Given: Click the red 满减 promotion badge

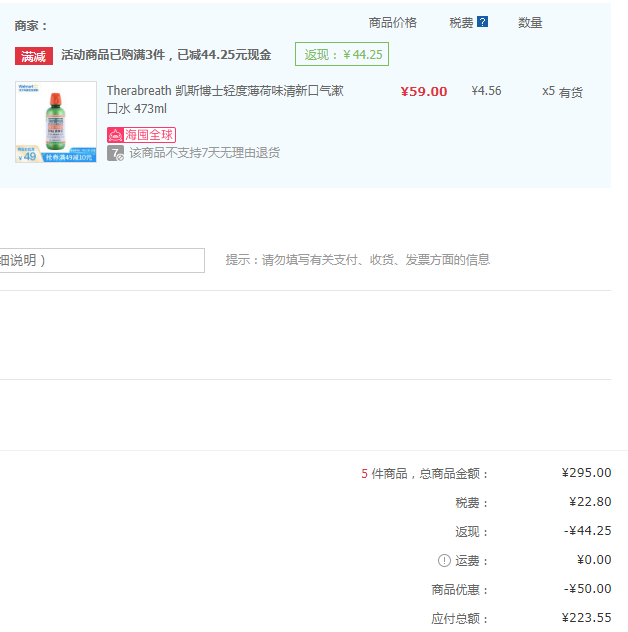Looking at the screenshot, I should click(34, 56).
